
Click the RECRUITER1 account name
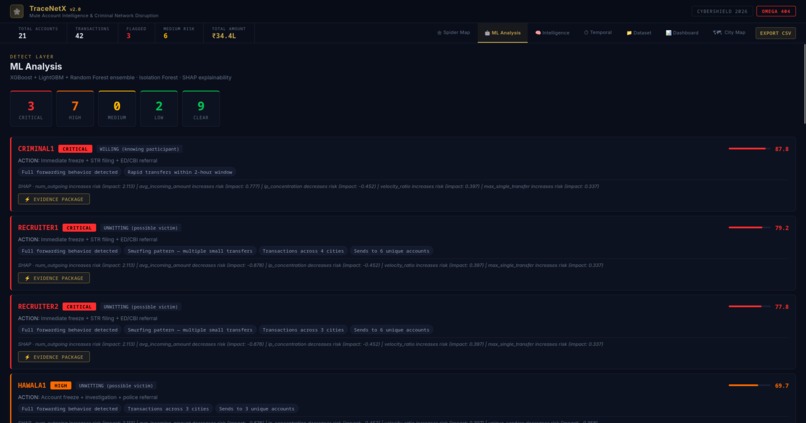tap(38, 228)
